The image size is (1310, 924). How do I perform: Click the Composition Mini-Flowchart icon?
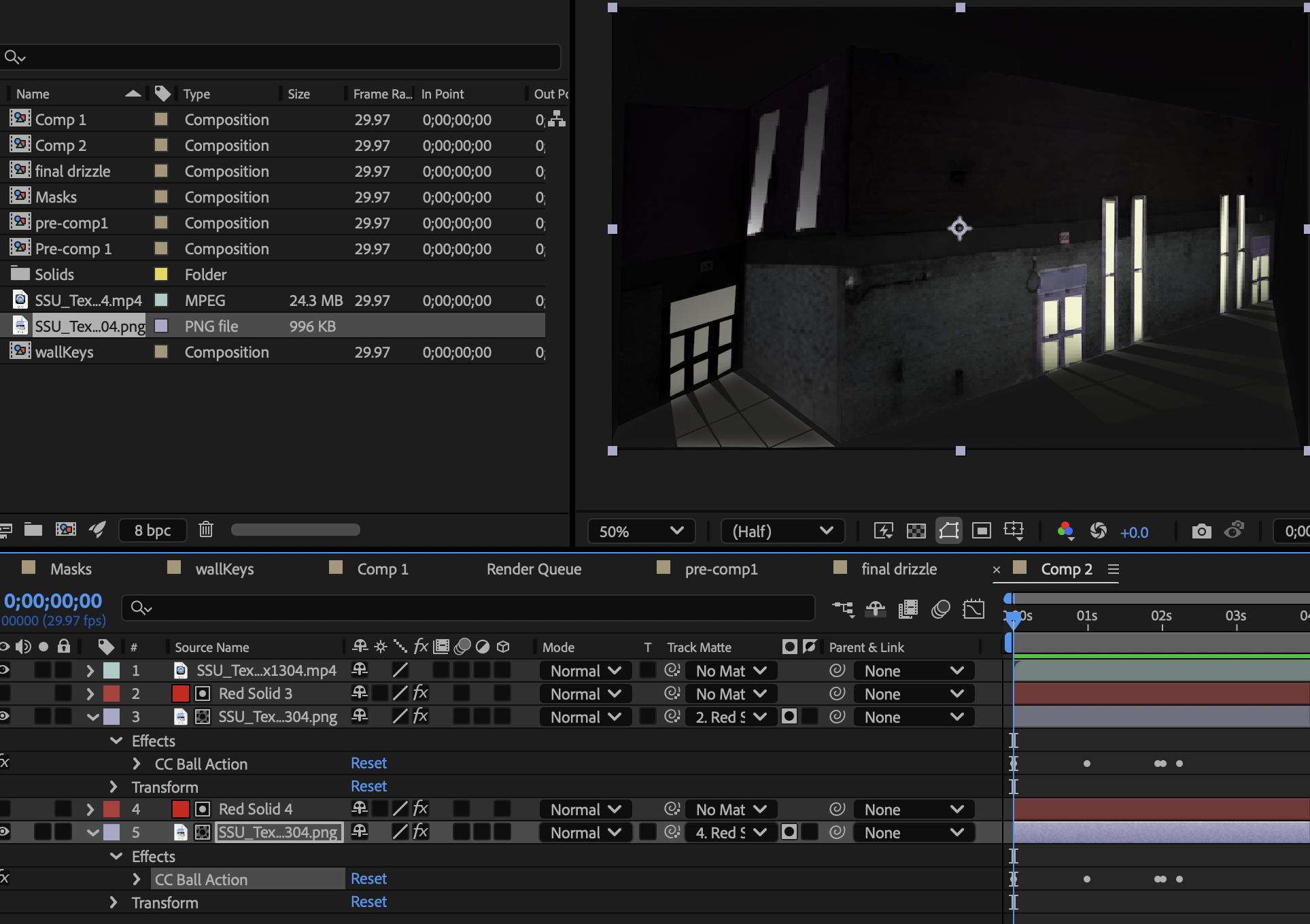pyautogui.click(x=844, y=609)
